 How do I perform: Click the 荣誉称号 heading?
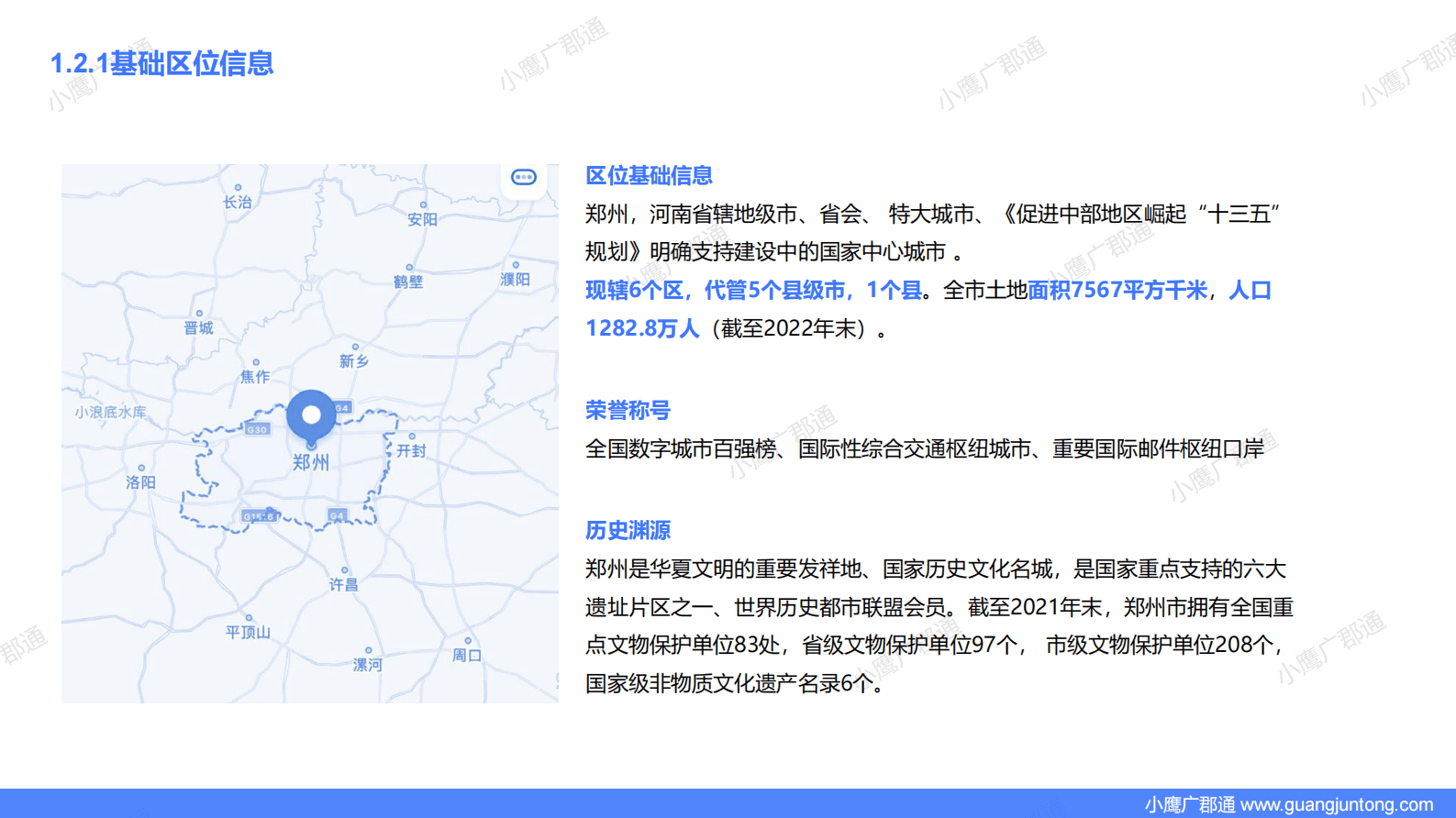[628, 410]
